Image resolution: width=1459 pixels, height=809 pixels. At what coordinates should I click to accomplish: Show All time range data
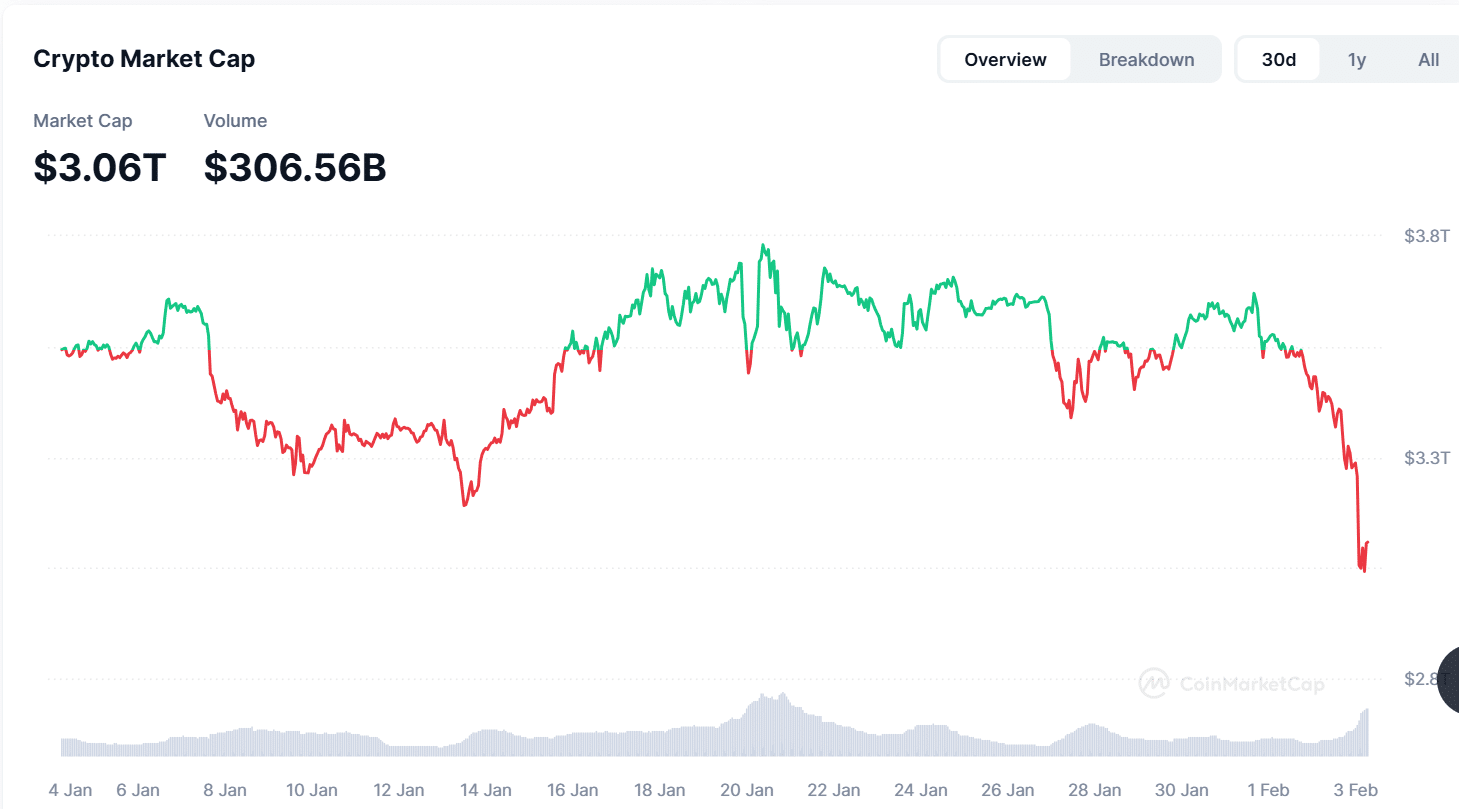point(1428,60)
